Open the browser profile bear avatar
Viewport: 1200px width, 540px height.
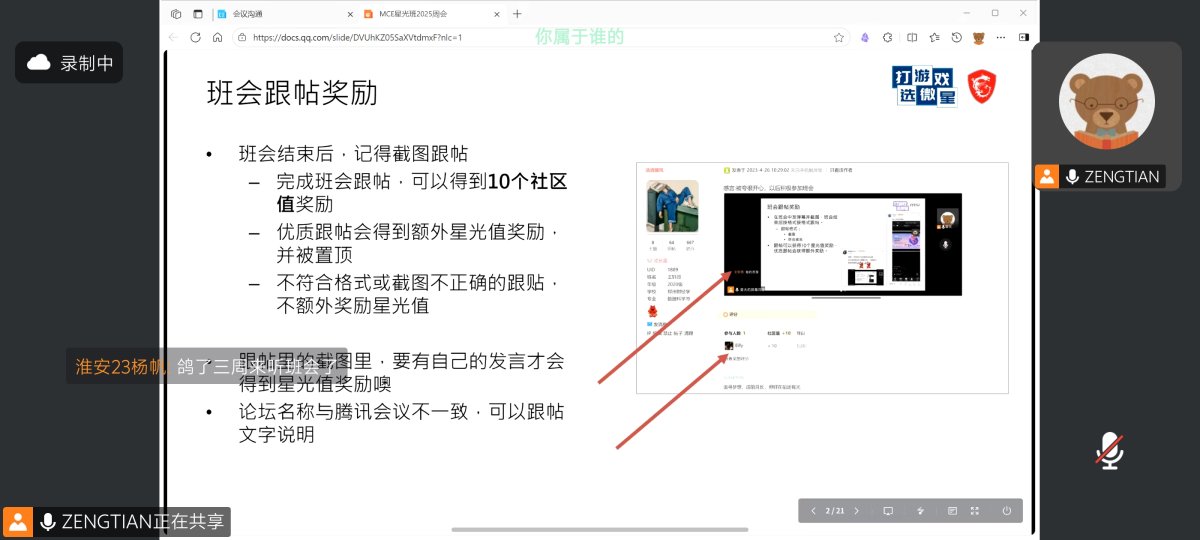tap(979, 37)
